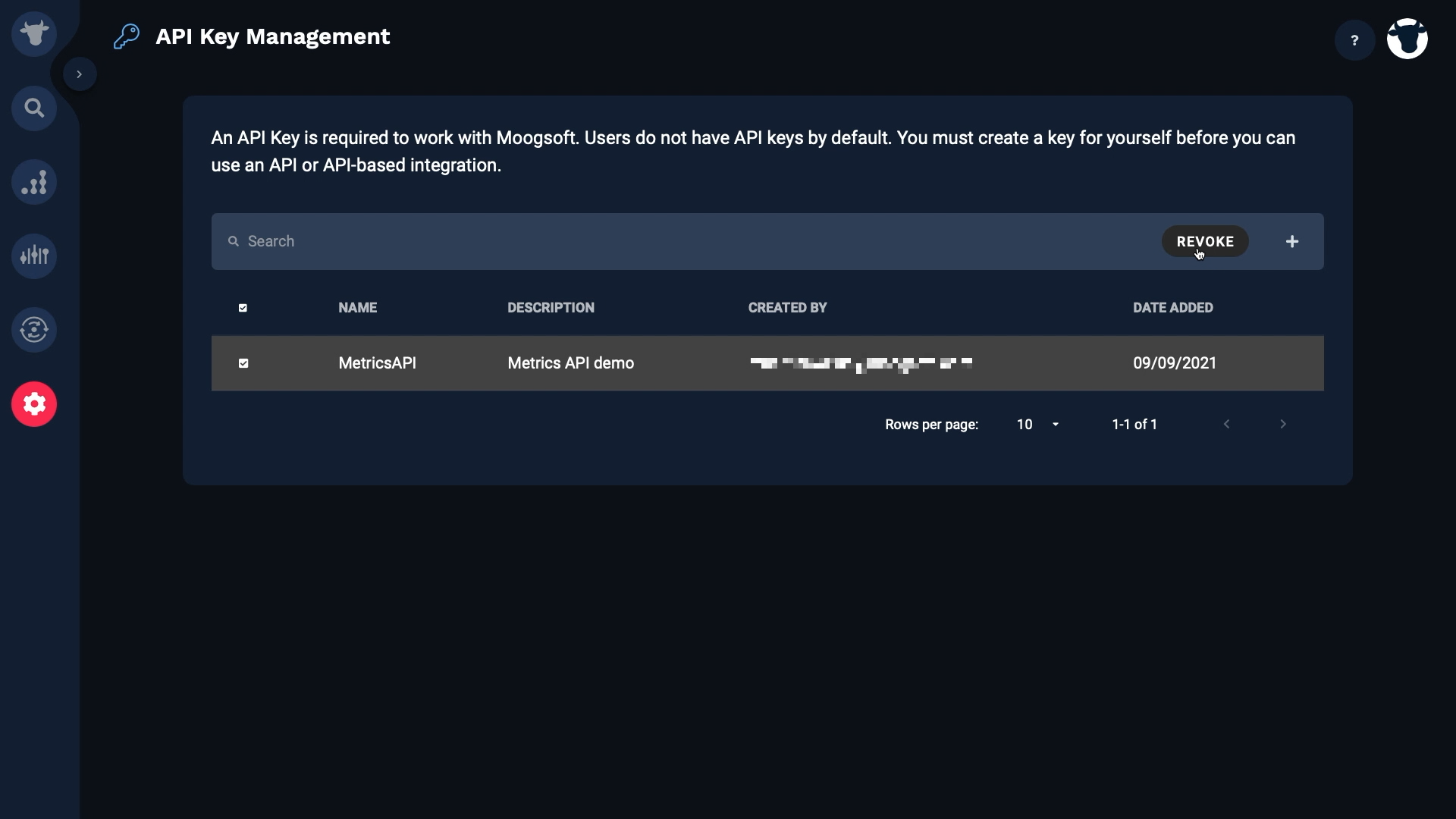1456x819 pixels.
Task: Open the metrics dots chart icon
Action: [x=34, y=182]
